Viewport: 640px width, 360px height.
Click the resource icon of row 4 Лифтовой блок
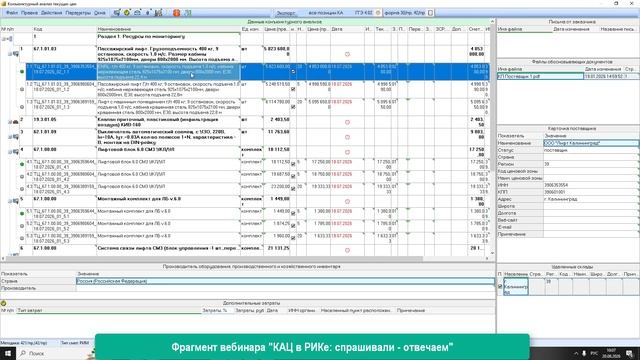16,152
